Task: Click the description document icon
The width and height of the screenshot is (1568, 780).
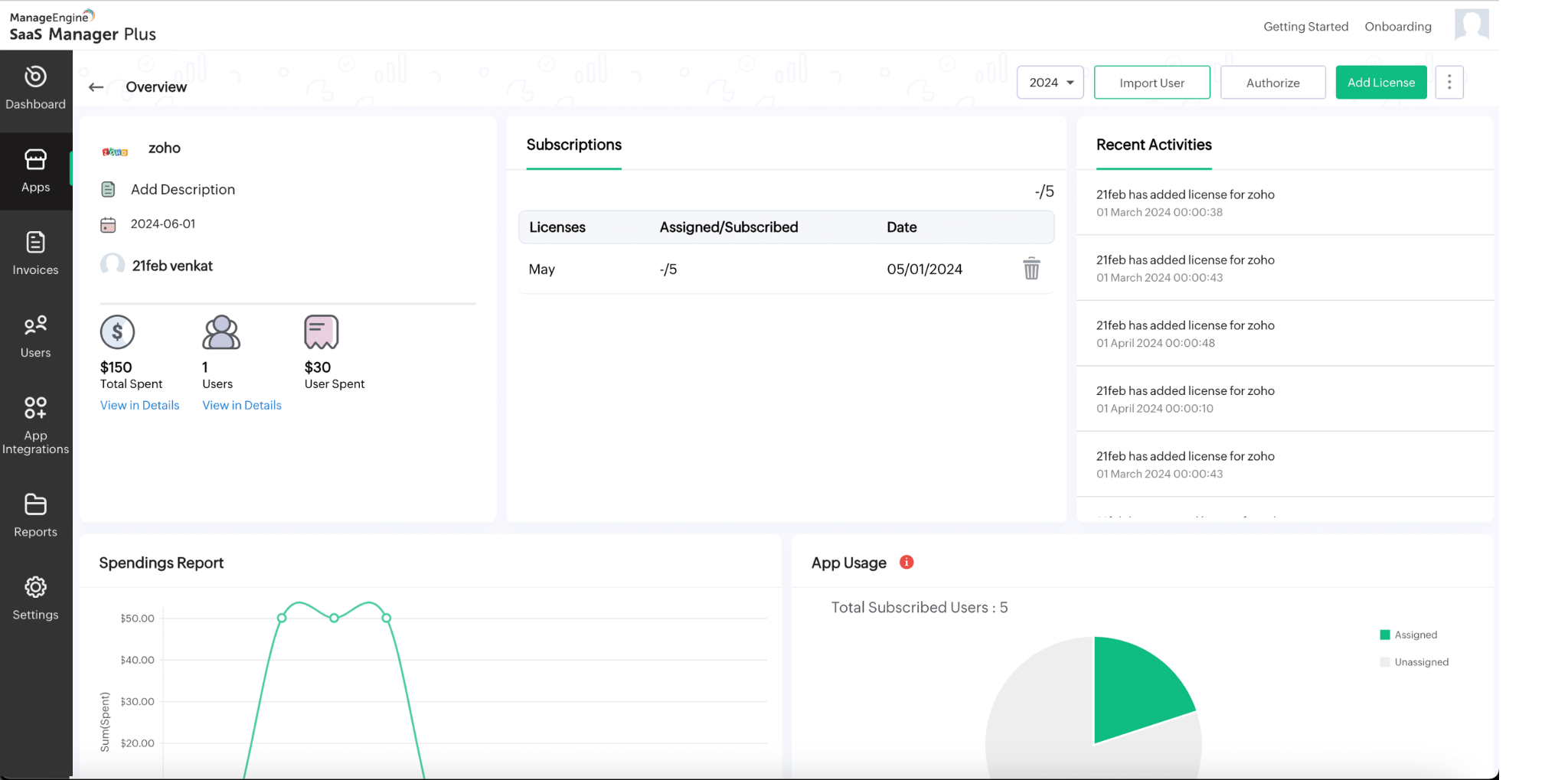Action: coord(108,189)
